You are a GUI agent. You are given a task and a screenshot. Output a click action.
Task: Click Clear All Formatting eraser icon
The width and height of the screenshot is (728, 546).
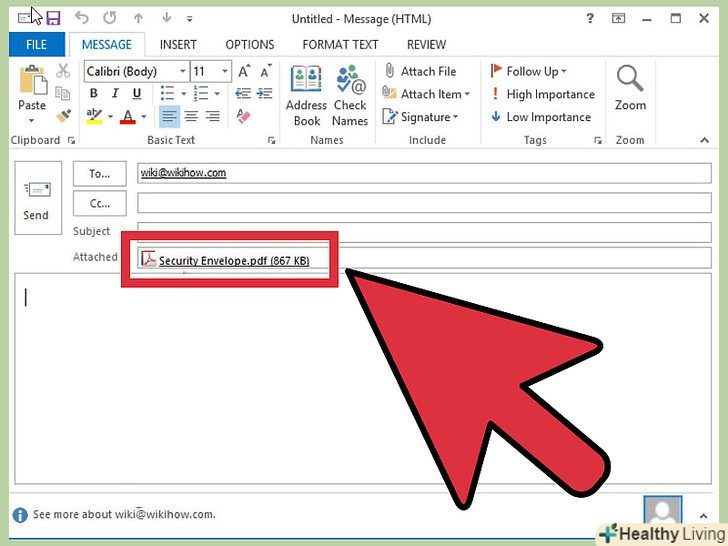[x=243, y=116]
